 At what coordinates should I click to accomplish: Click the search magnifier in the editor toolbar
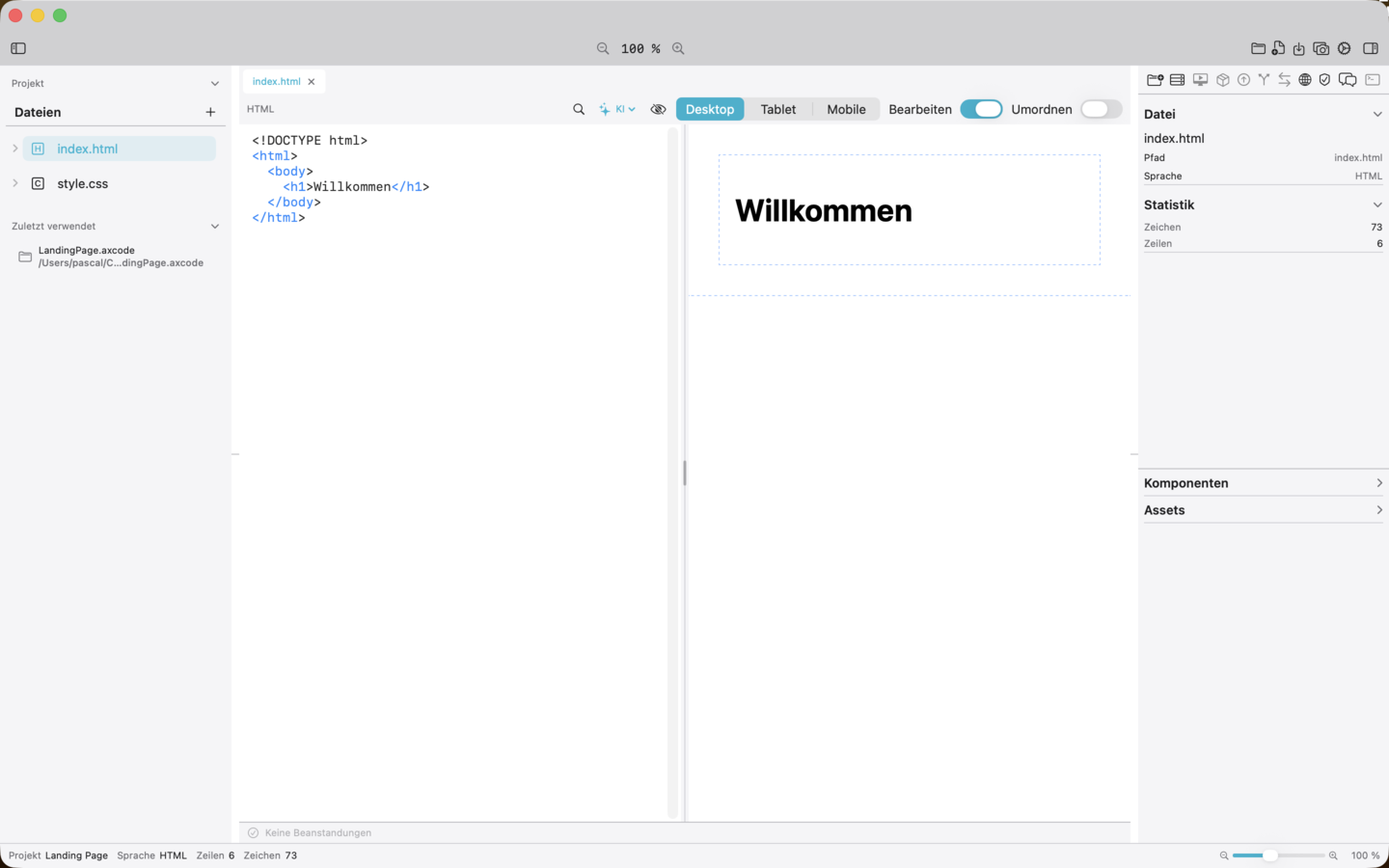[579, 109]
